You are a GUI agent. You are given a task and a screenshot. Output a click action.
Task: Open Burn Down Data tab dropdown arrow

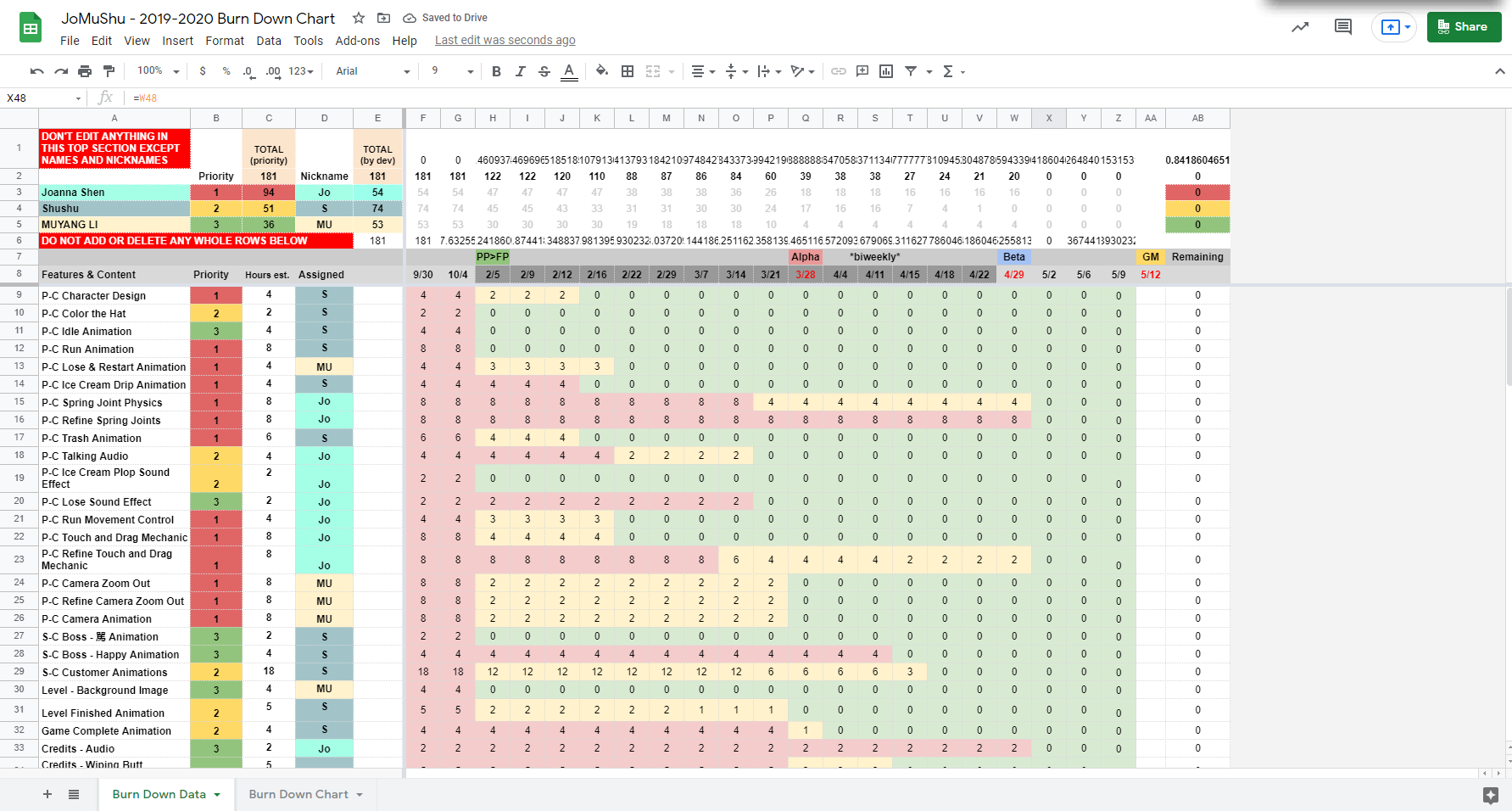(217, 795)
